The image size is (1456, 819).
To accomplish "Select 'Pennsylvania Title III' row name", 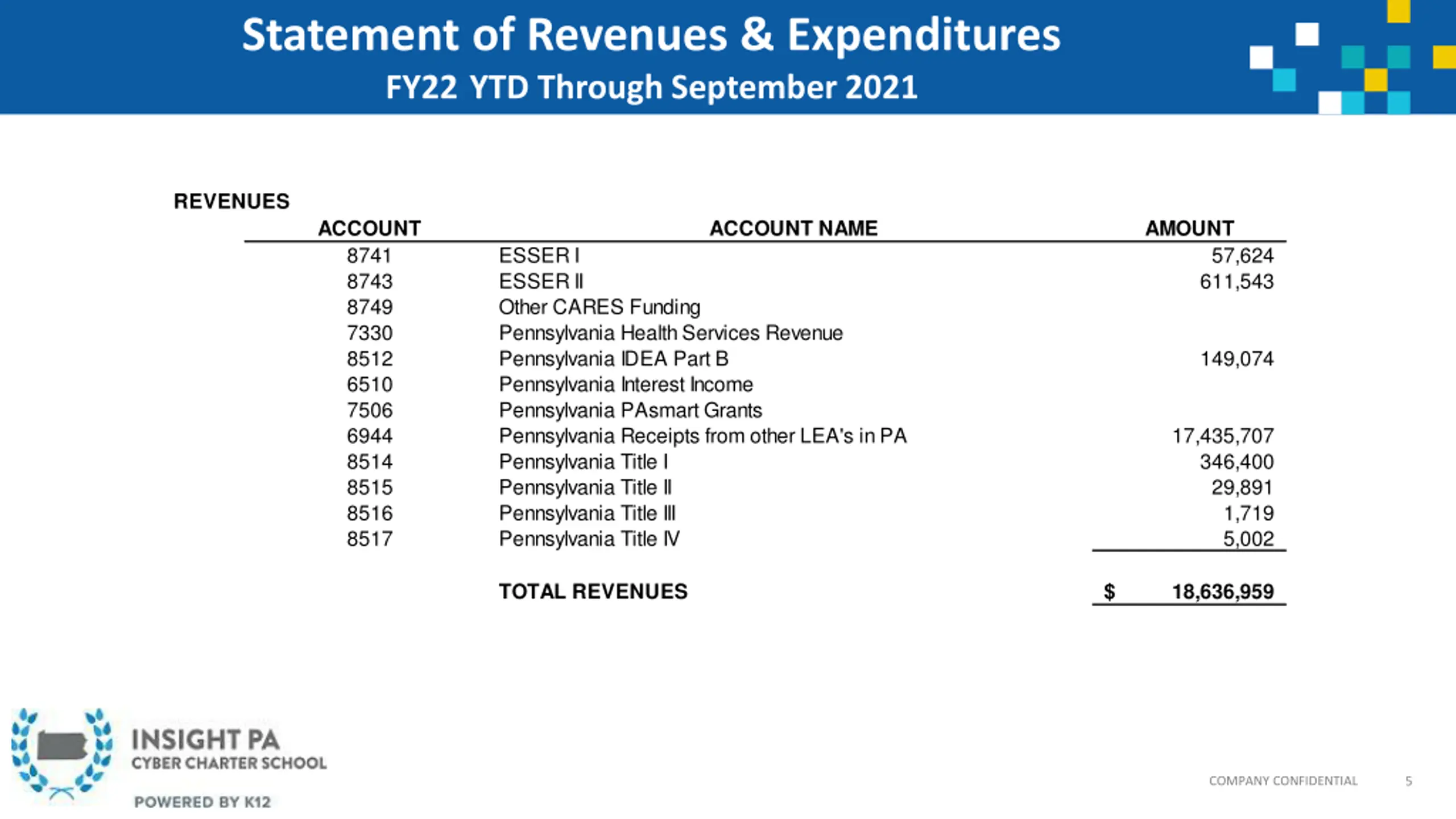I will point(588,514).
